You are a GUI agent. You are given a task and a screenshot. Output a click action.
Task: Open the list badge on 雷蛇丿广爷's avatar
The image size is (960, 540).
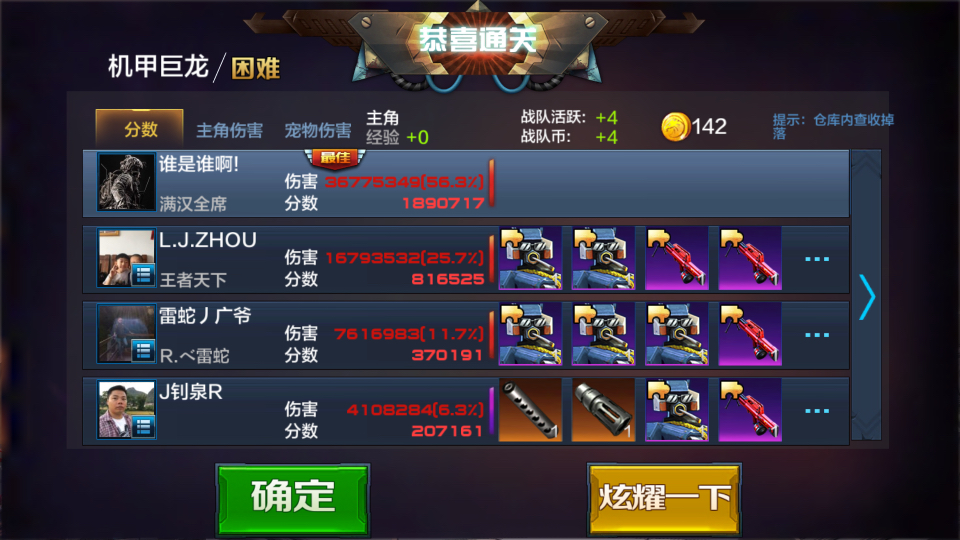143,351
